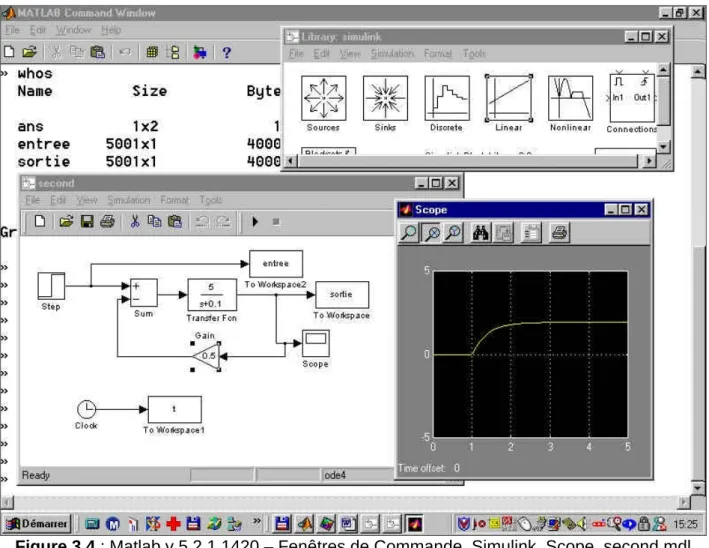The width and height of the screenshot is (709, 548).
Task: Click Cut scissors icon in second window toolbar
Action: point(135,222)
